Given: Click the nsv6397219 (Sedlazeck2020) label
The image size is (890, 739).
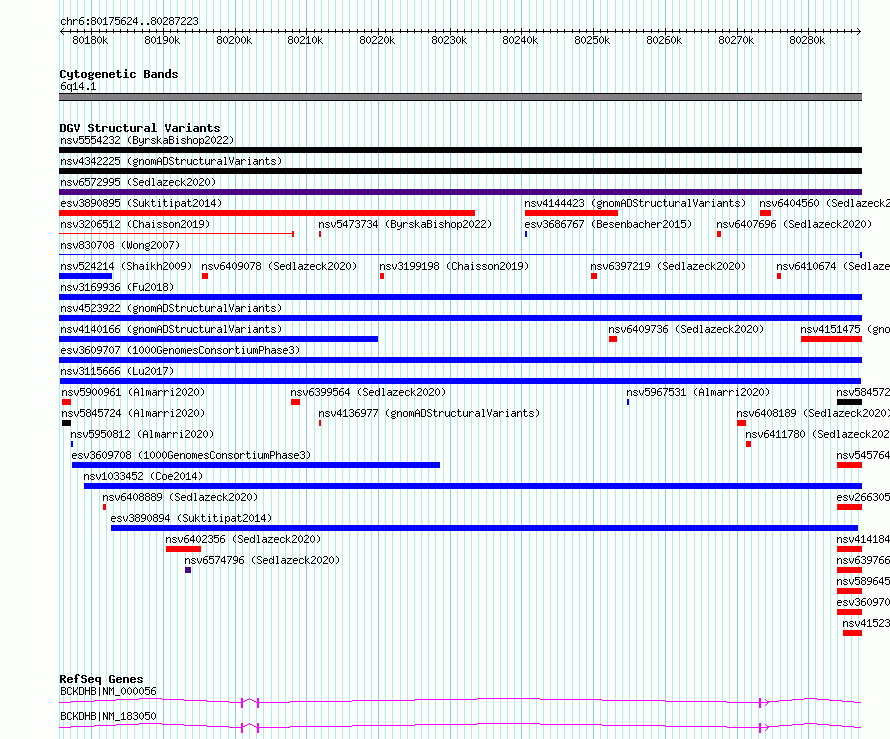Looking at the screenshot, I should [668, 266].
